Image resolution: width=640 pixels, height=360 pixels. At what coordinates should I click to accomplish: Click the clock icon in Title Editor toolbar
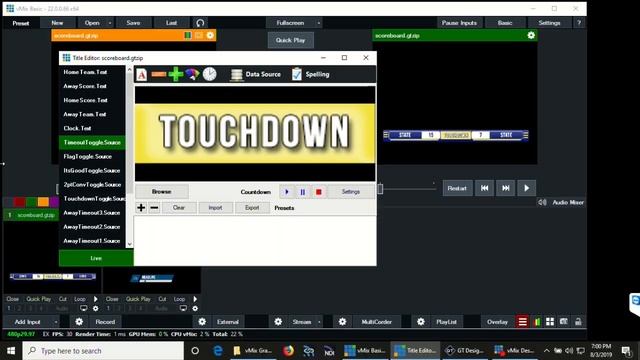pos(209,74)
